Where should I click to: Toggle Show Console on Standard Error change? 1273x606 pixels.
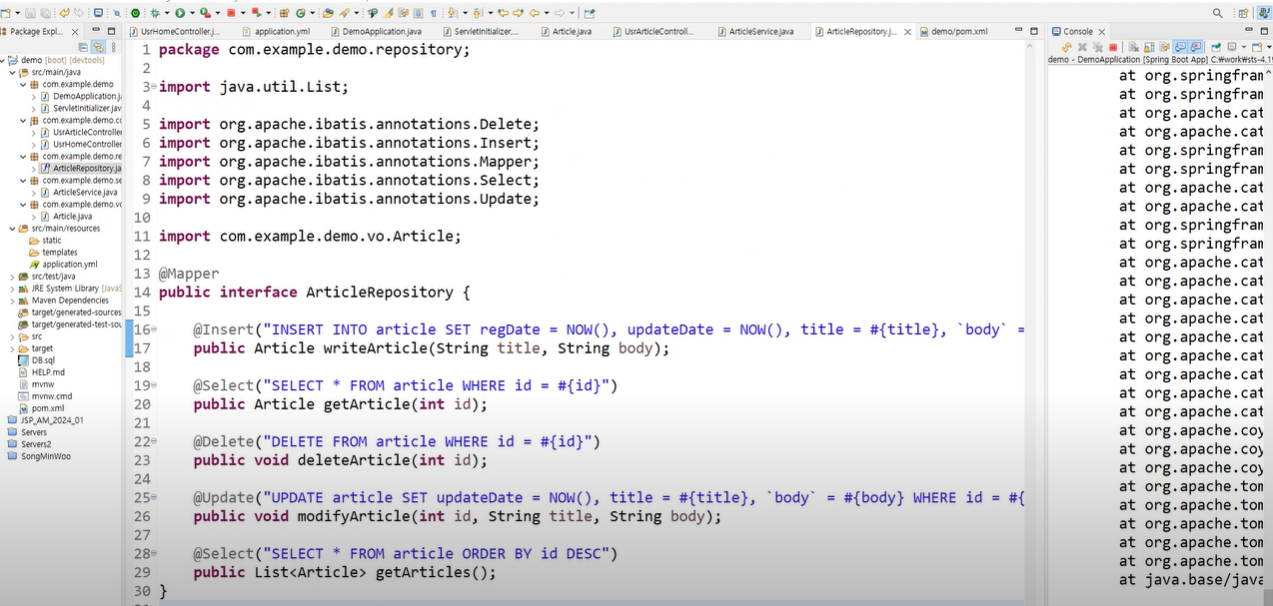click(x=1196, y=47)
